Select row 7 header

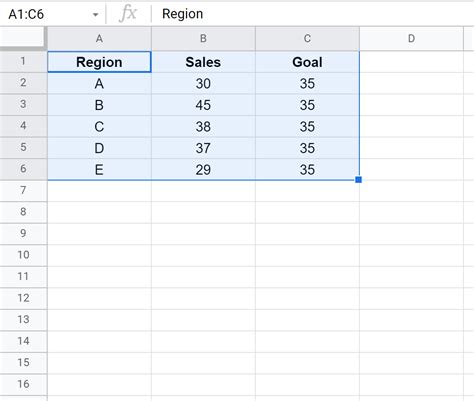(23, 190)
